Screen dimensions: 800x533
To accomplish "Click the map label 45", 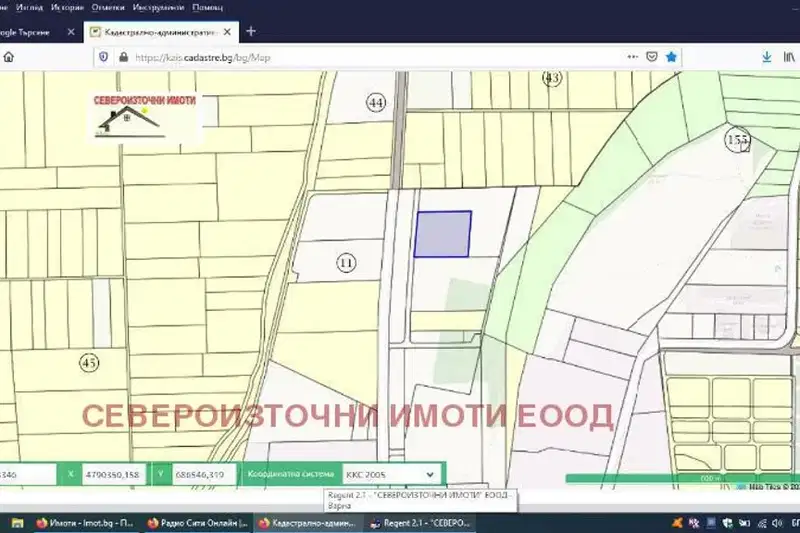I will click(89, 363).
